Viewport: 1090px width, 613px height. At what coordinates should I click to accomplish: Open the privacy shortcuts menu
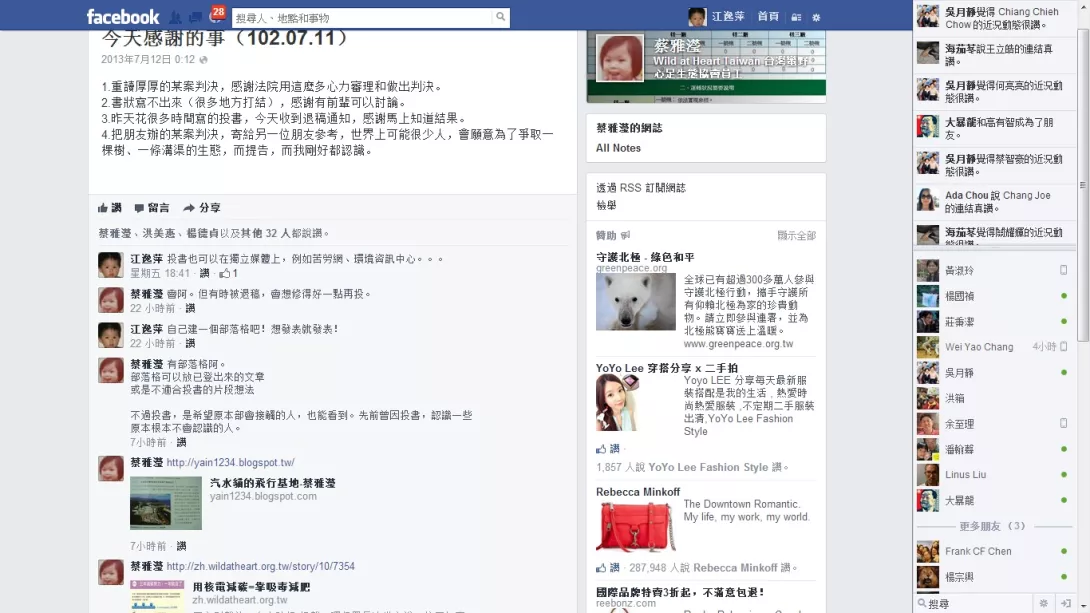coord(797,17)
